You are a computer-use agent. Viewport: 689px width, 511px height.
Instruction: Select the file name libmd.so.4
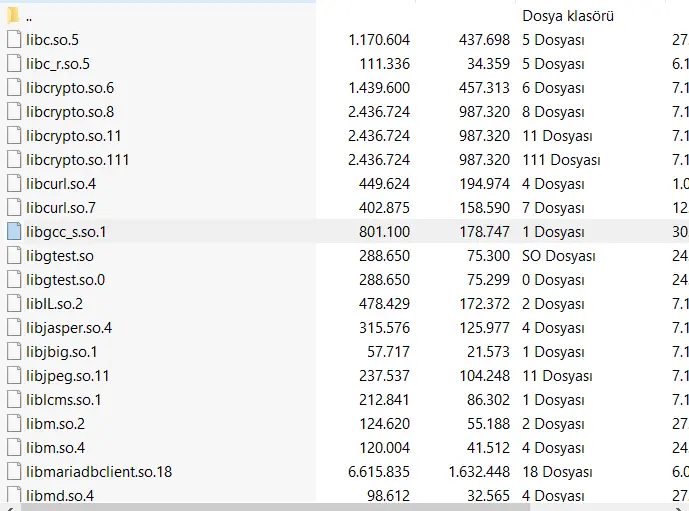pos(60,496)
